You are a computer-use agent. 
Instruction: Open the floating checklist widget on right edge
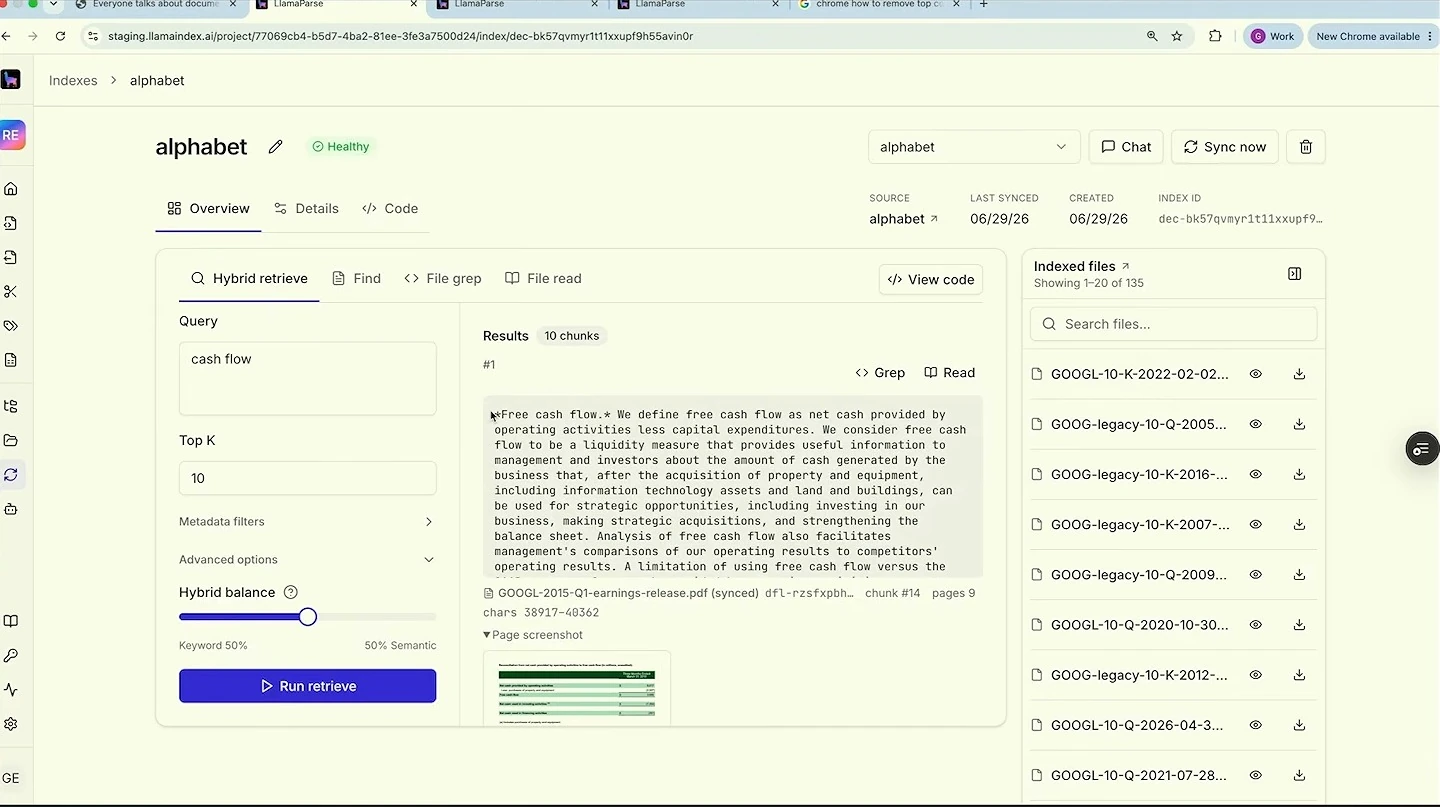tap(1421, 449)
